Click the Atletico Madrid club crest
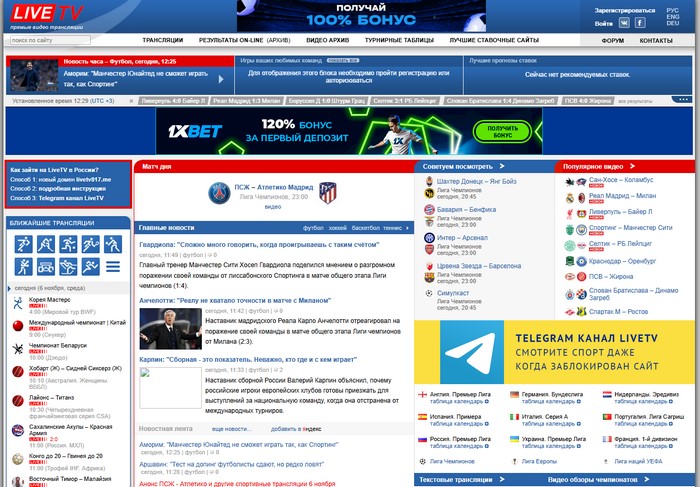Viewport: 700px width, 487px height. [328, 193]
